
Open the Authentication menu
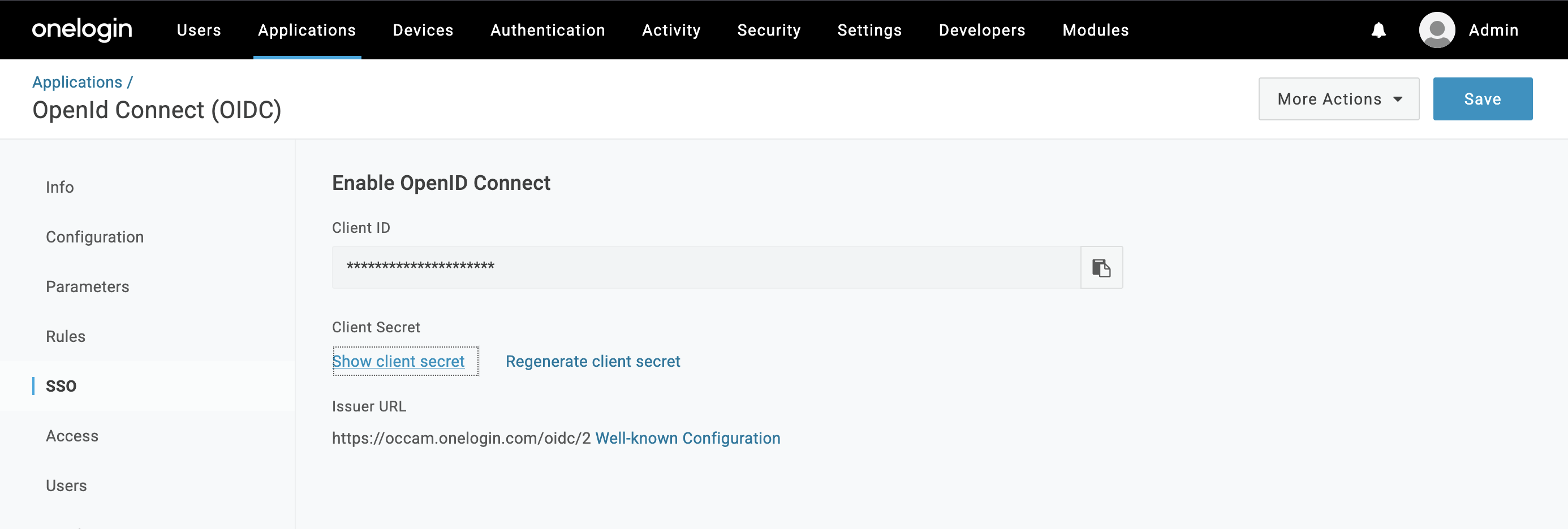point(548,31)
